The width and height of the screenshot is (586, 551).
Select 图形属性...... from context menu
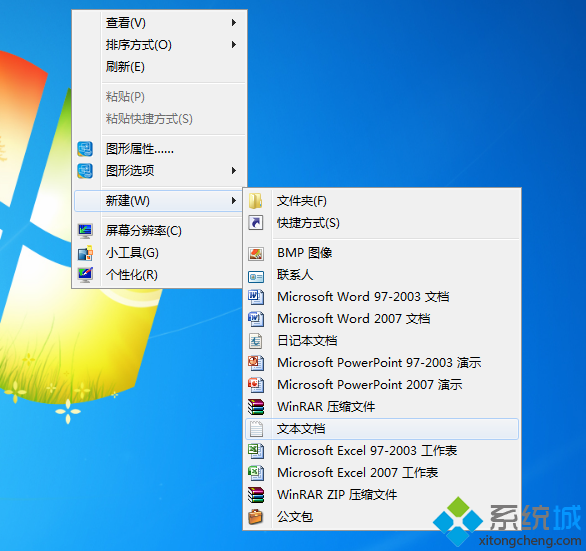pos(160,149)
